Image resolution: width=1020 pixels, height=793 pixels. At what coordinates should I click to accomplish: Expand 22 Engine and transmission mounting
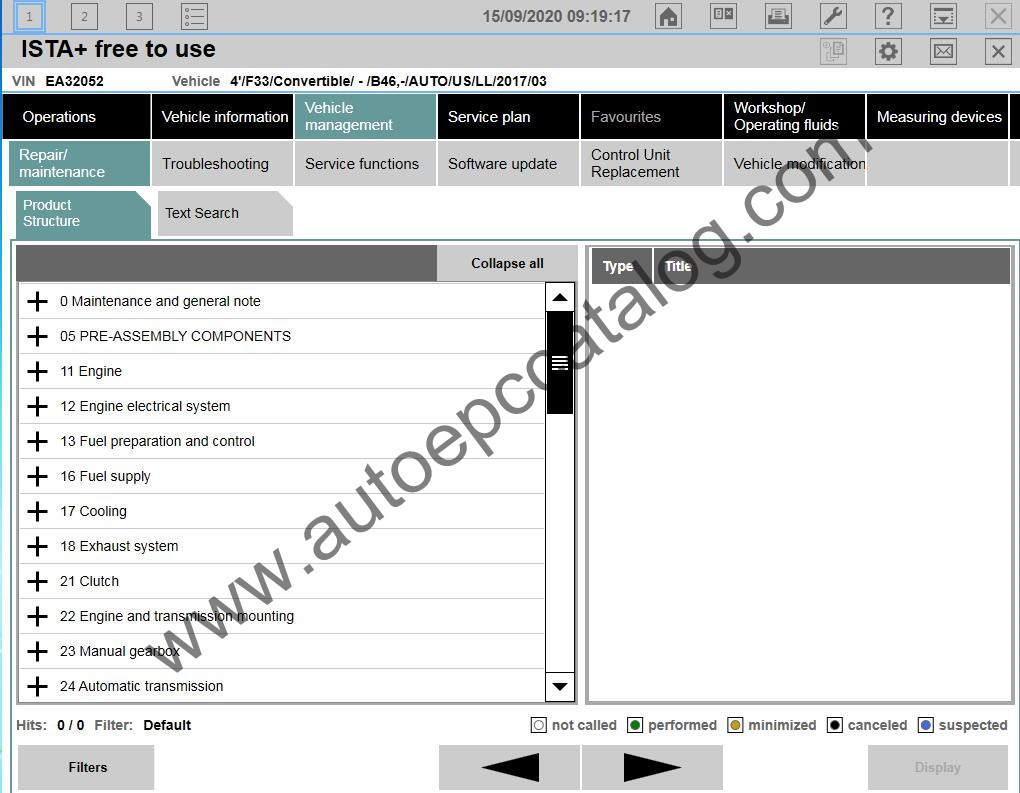tap(38, 616)
